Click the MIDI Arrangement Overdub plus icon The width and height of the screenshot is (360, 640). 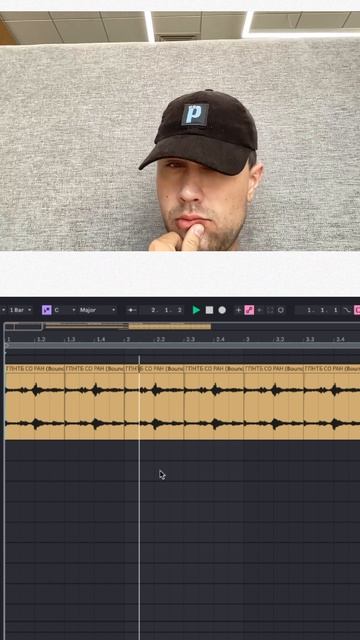[x=238, y=310]
